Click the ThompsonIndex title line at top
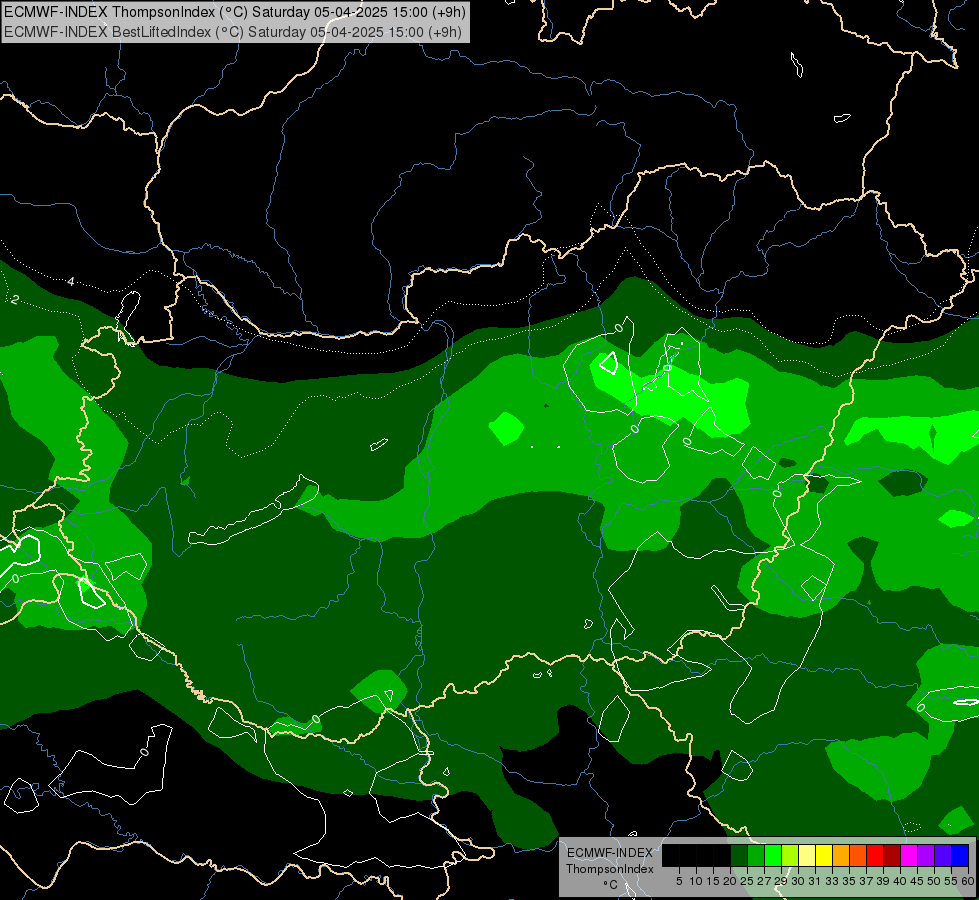The height and width of the screenshot is (900, 979). point(235,12)
